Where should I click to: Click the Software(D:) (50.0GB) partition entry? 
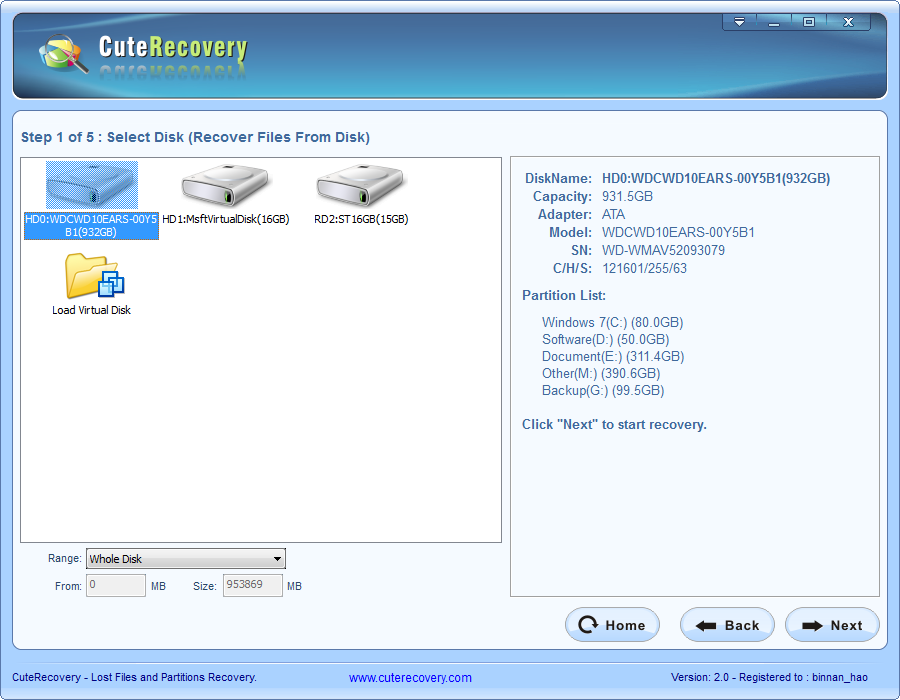tap(606, 340)
